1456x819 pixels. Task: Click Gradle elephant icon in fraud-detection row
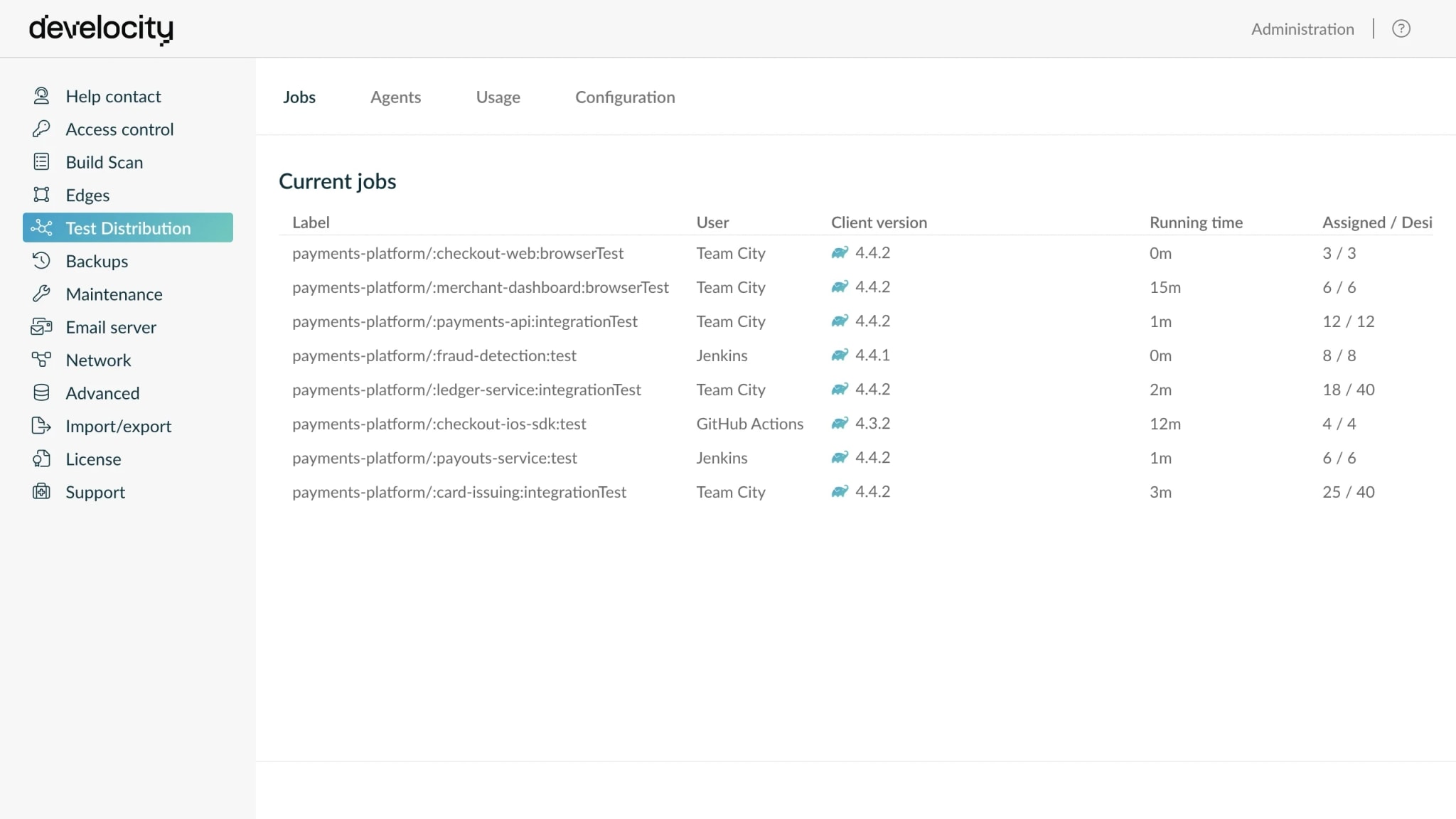coord(840,355)
